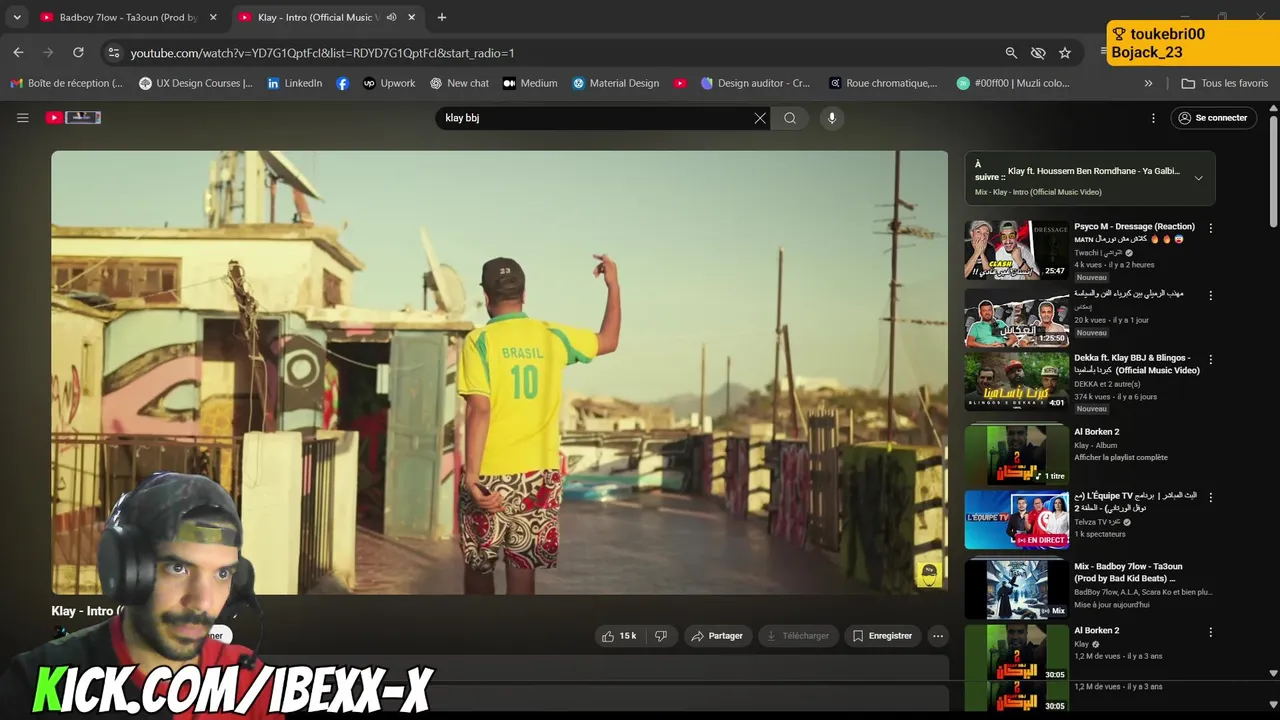Go to the YouTube home logo
The height and width of the screenshot is (720, 1280).
(73, 118)
